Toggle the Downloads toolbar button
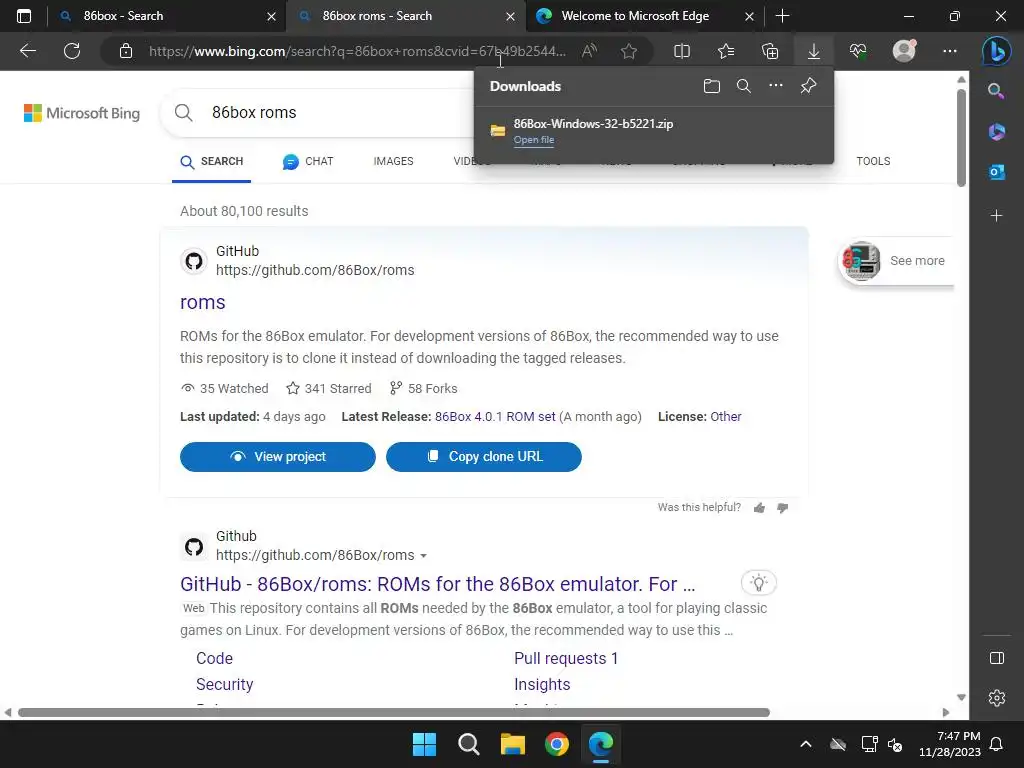Screen dimensions: 1024x768 [814, 51]
